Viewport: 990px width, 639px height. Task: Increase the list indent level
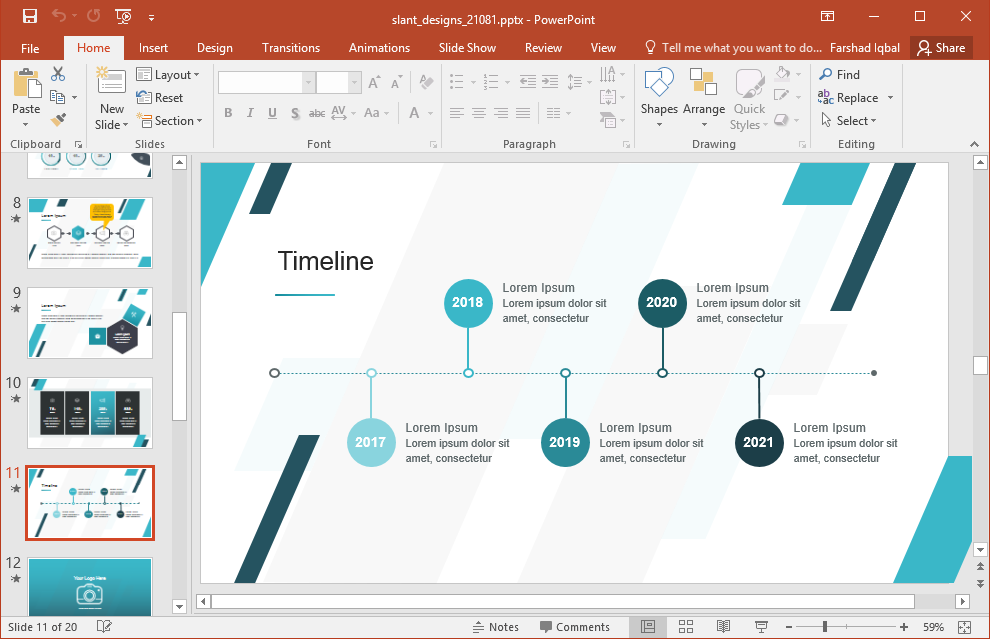550,81
